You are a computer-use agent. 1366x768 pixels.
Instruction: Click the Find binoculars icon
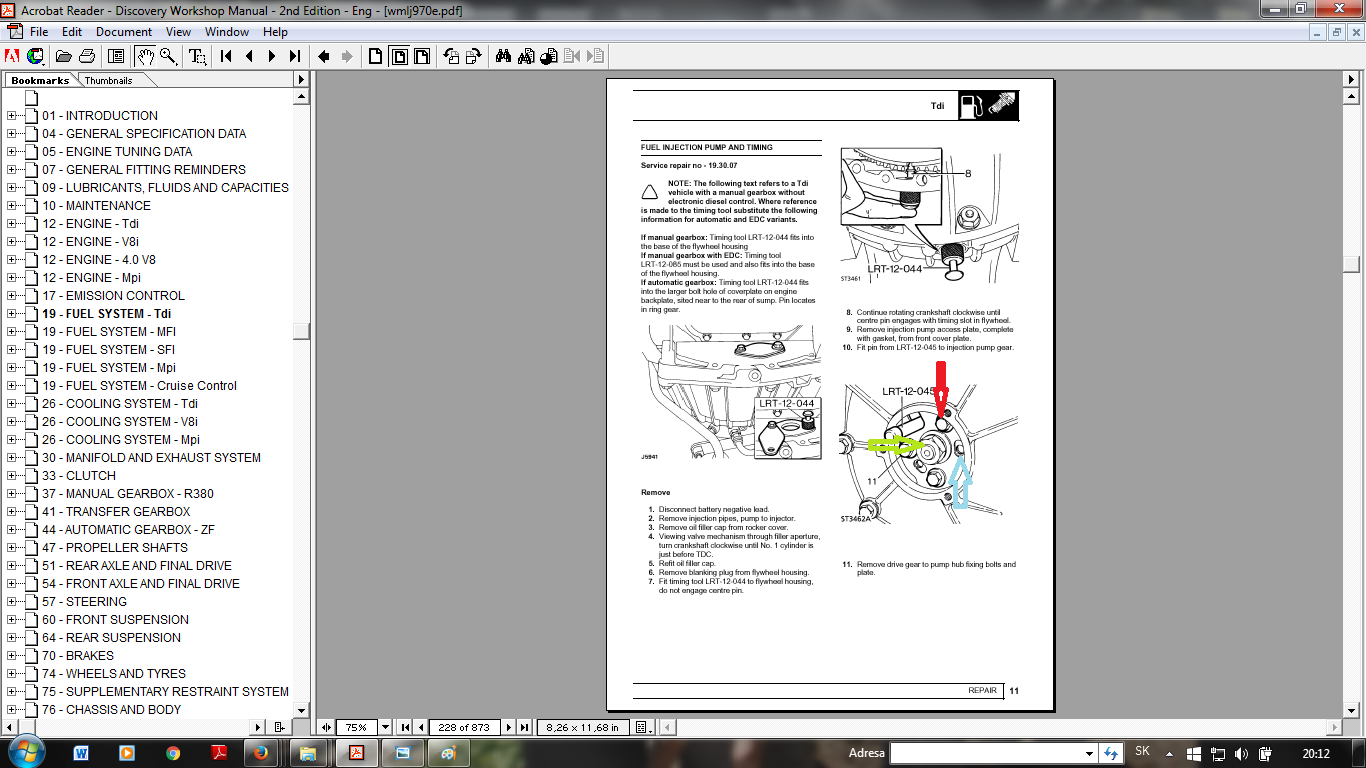pos(503,56)
